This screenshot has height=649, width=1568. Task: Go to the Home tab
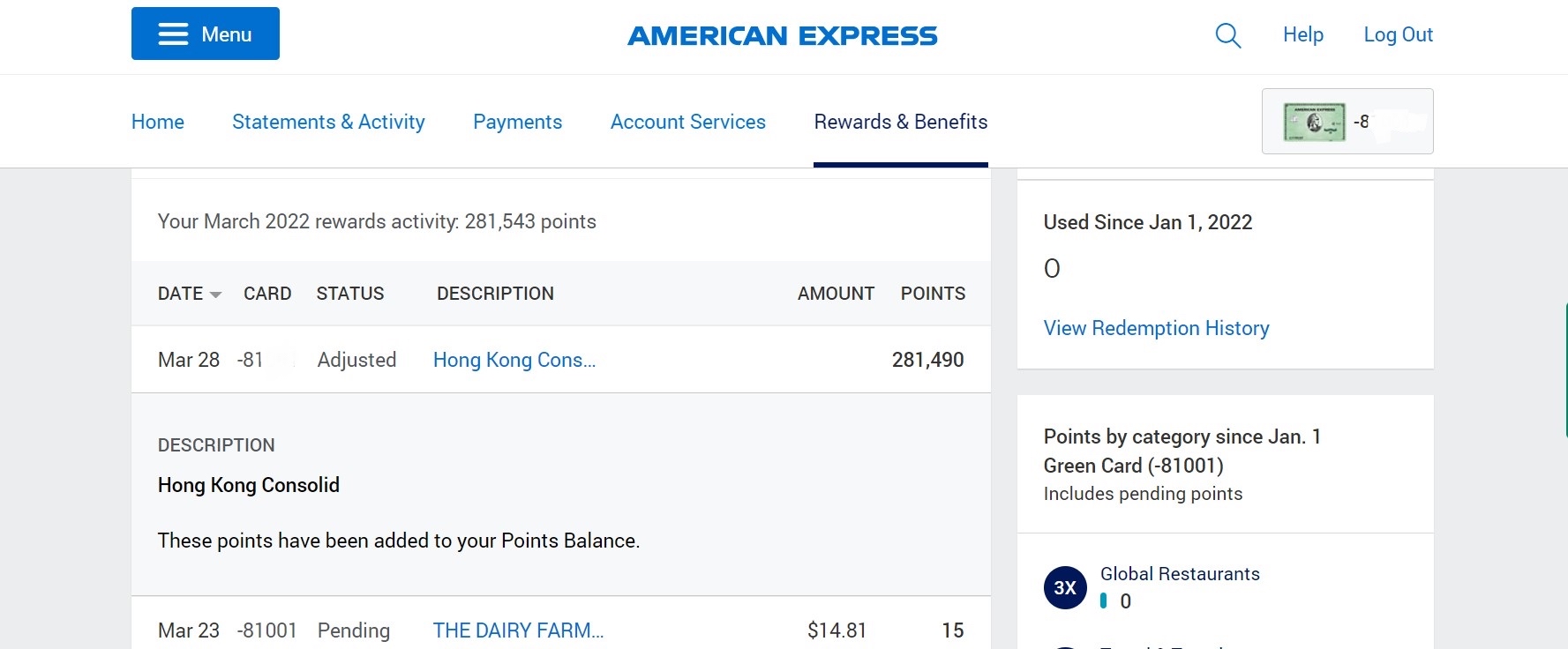(x=158, y=122)
